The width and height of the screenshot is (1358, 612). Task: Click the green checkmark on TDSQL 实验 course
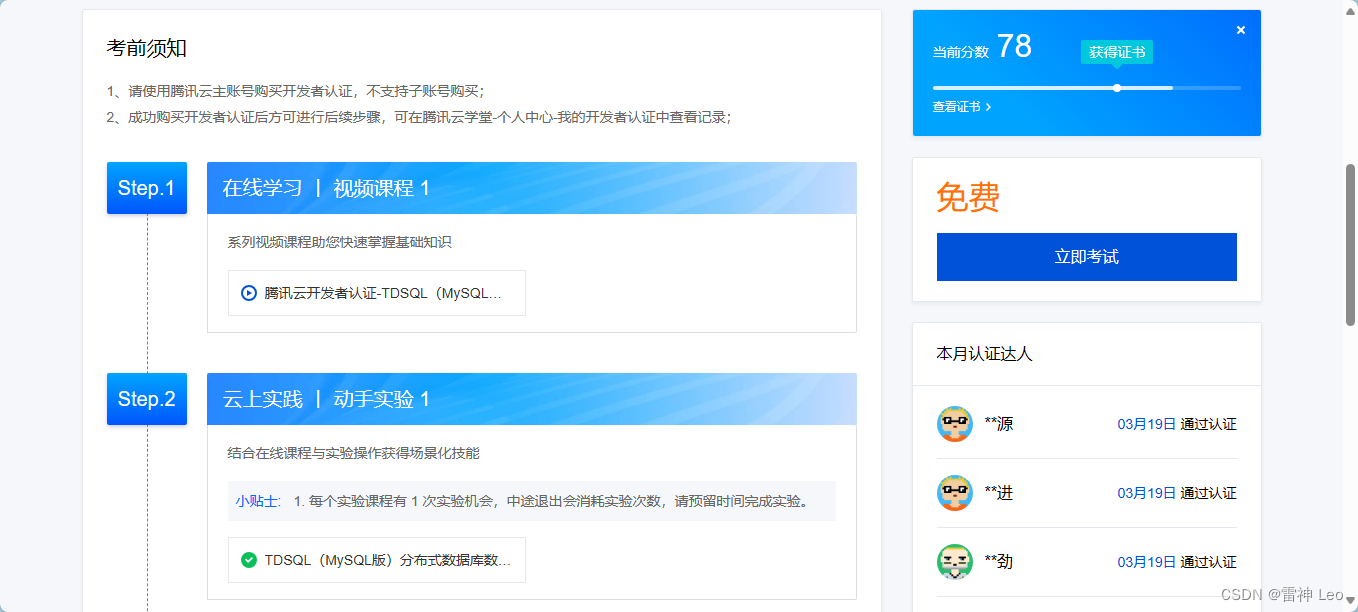click(x=249, y=560)
